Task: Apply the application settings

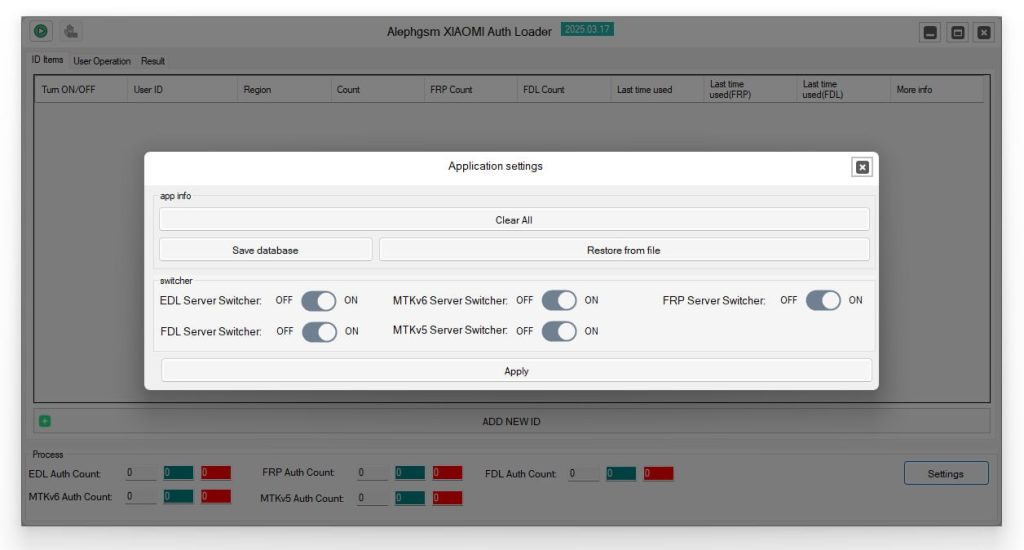Action: click(x=516, y=370)
